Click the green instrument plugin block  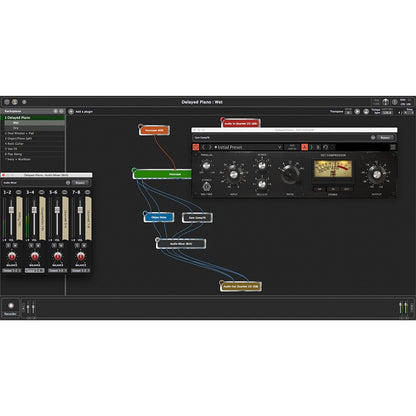[163, 174]
